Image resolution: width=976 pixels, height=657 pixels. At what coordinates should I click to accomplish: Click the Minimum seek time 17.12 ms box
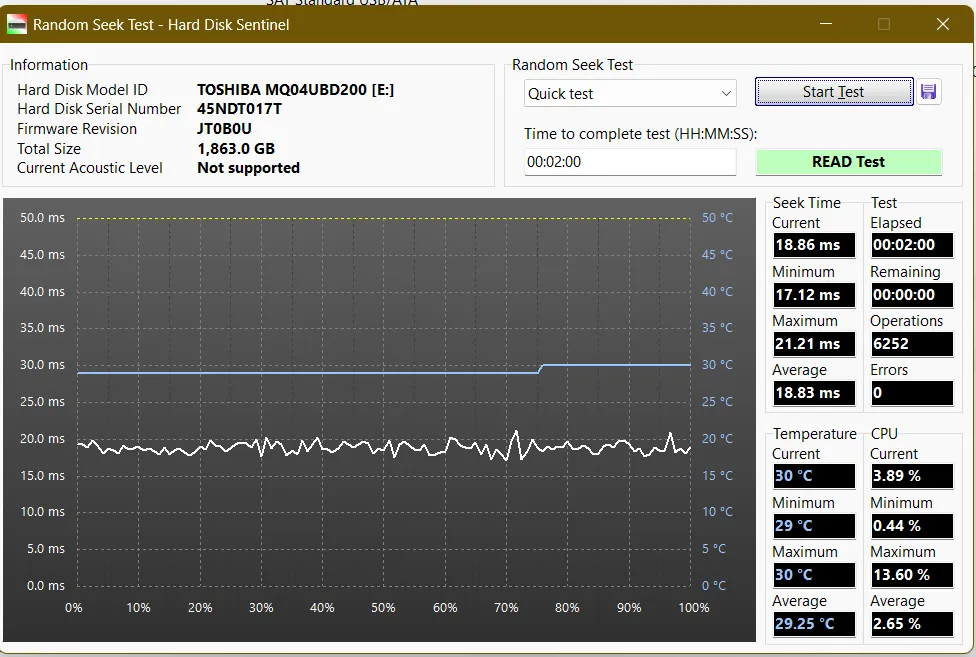point(813,295)
